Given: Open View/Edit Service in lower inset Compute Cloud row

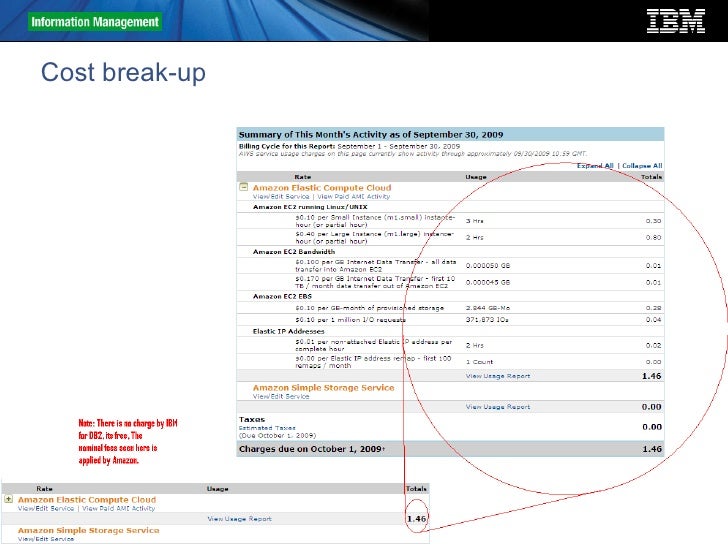Looking at the screenshot, I should tap(46, 508).
